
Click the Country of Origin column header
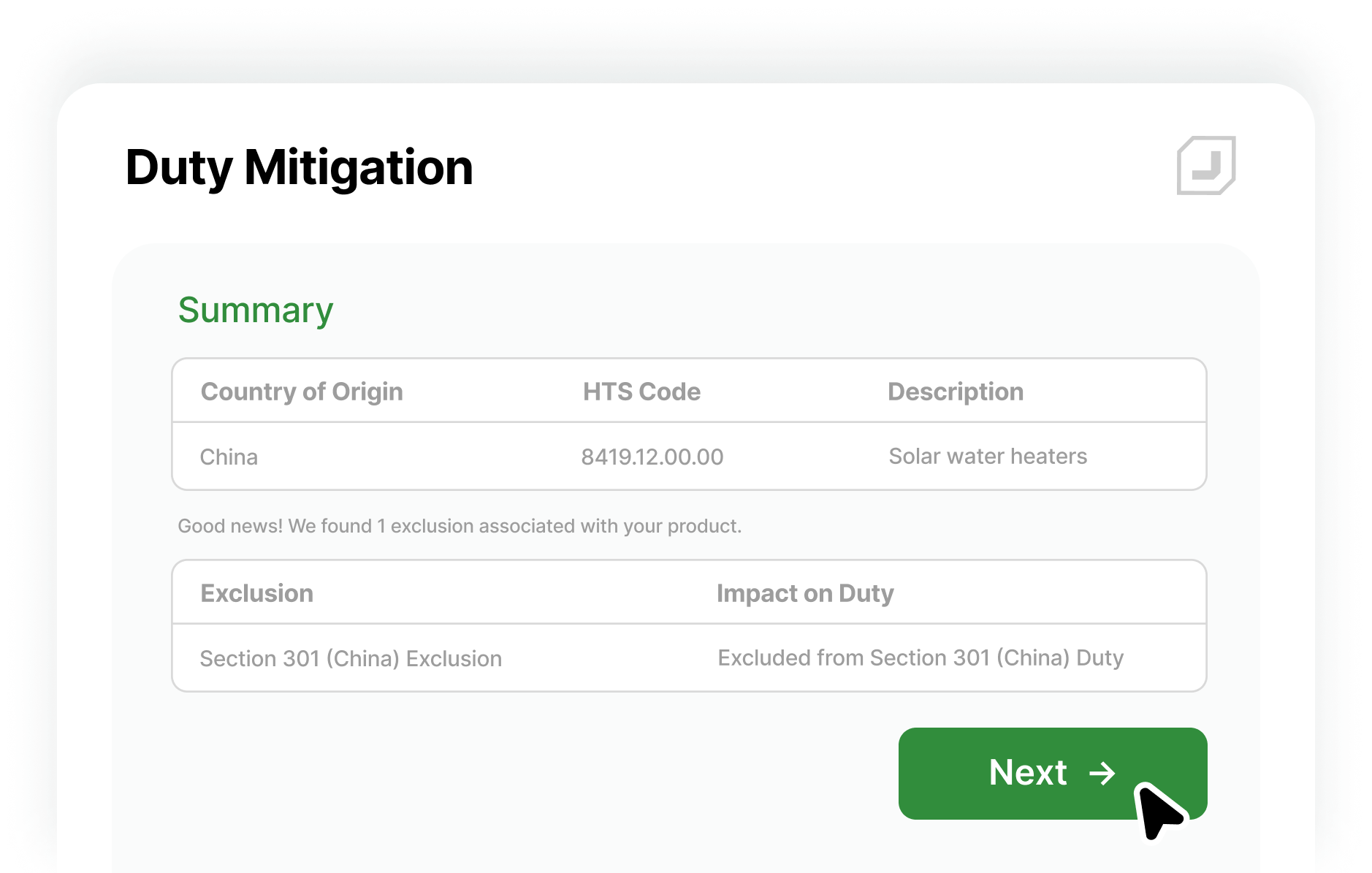(x=302, y=392)
